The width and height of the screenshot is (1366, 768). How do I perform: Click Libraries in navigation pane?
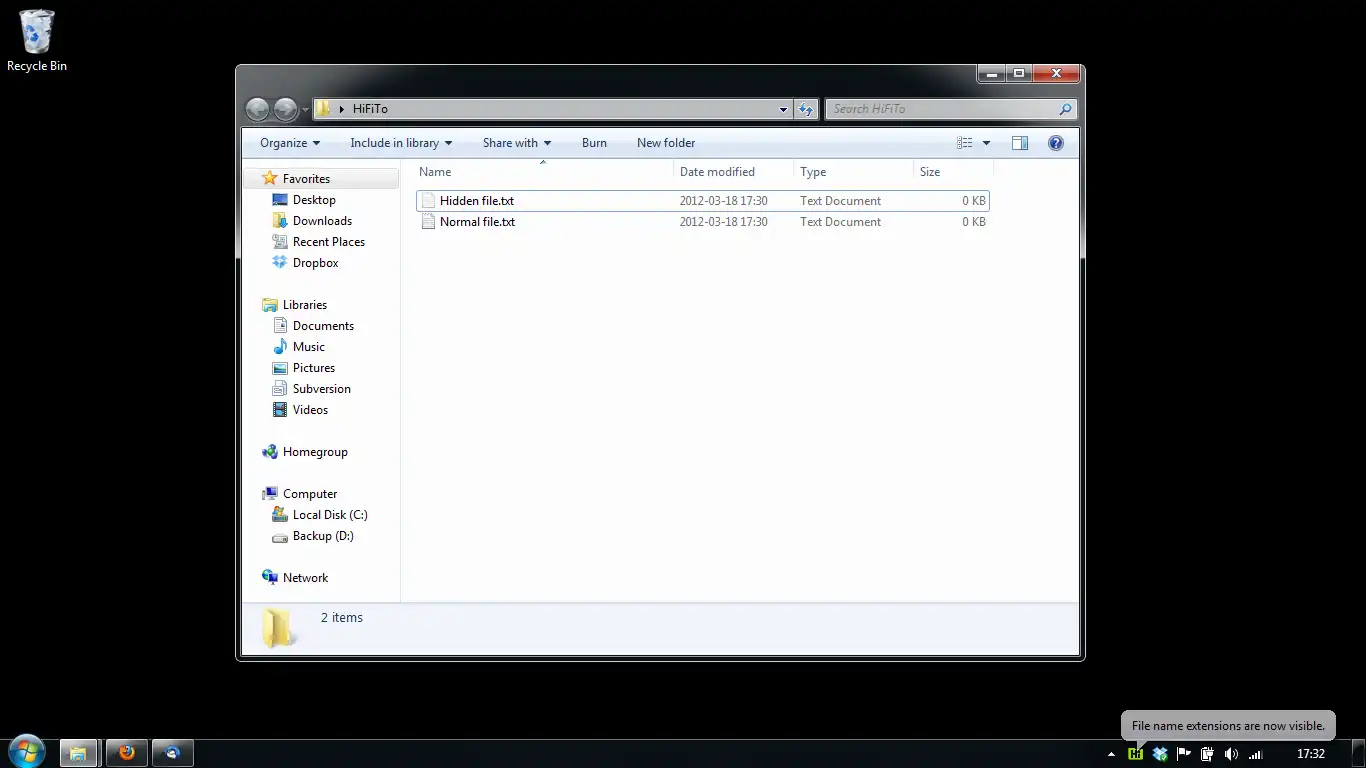pos(304,305)
